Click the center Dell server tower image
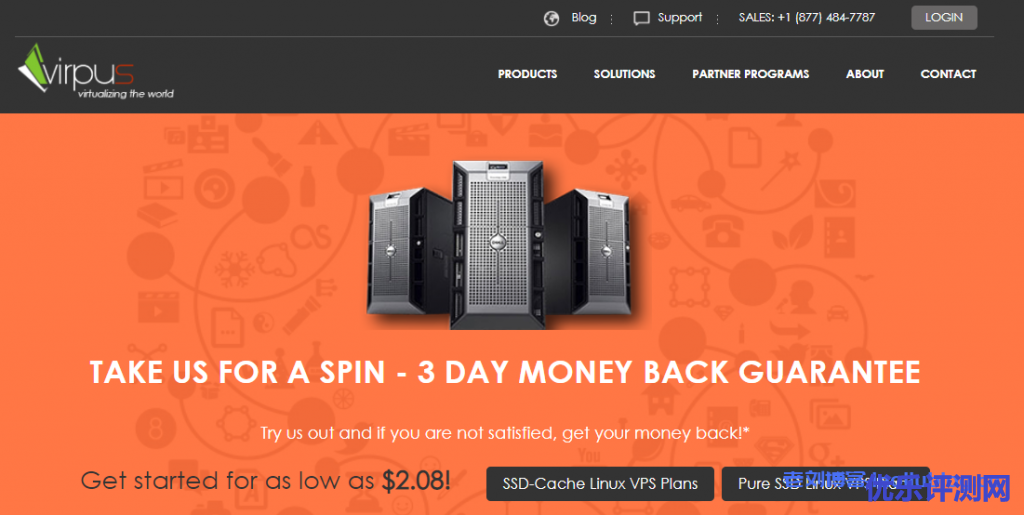 click(x=498, y=245)
